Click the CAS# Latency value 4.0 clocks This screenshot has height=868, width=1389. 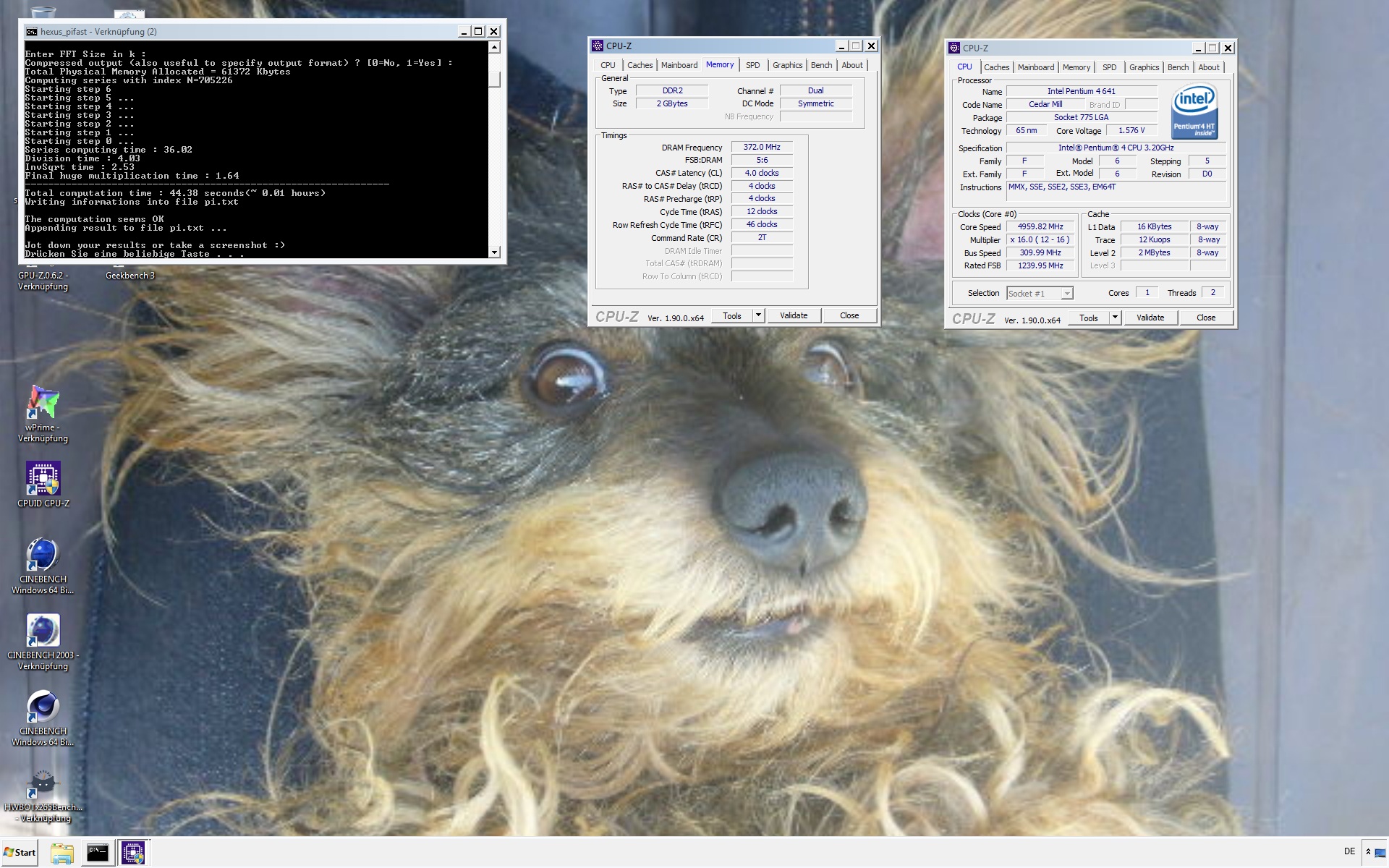tap(762, 173)
